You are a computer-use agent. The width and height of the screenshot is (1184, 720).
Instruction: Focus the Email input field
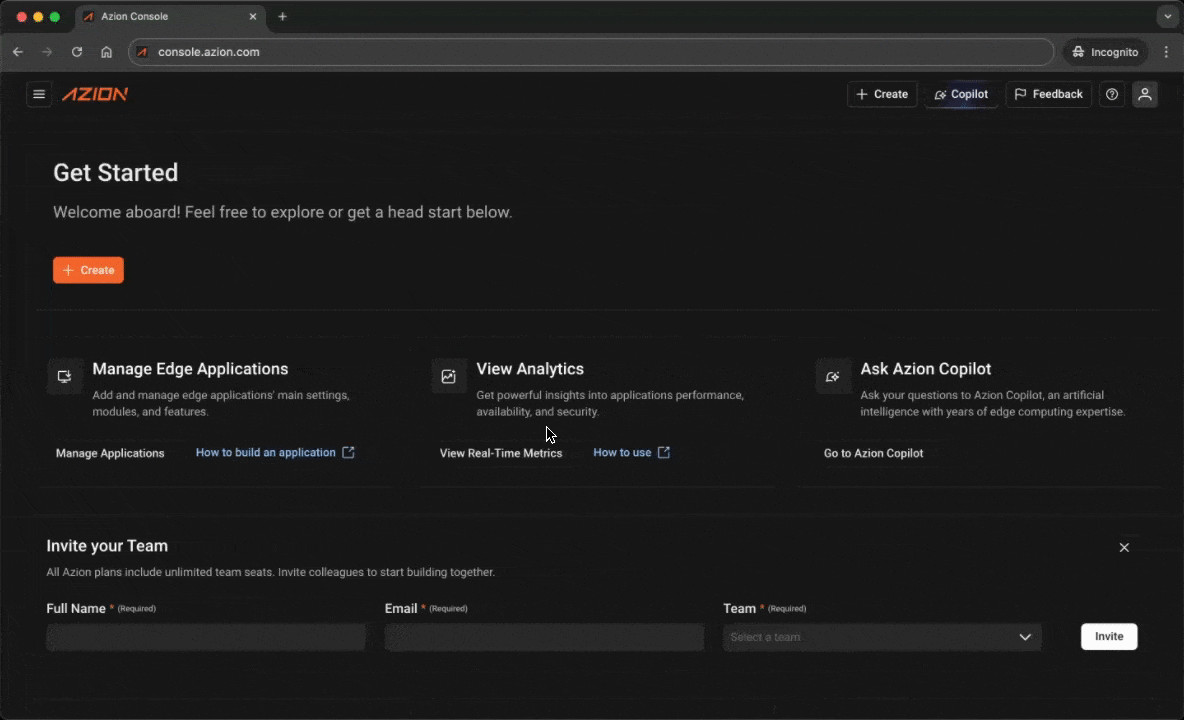(544, 637)
